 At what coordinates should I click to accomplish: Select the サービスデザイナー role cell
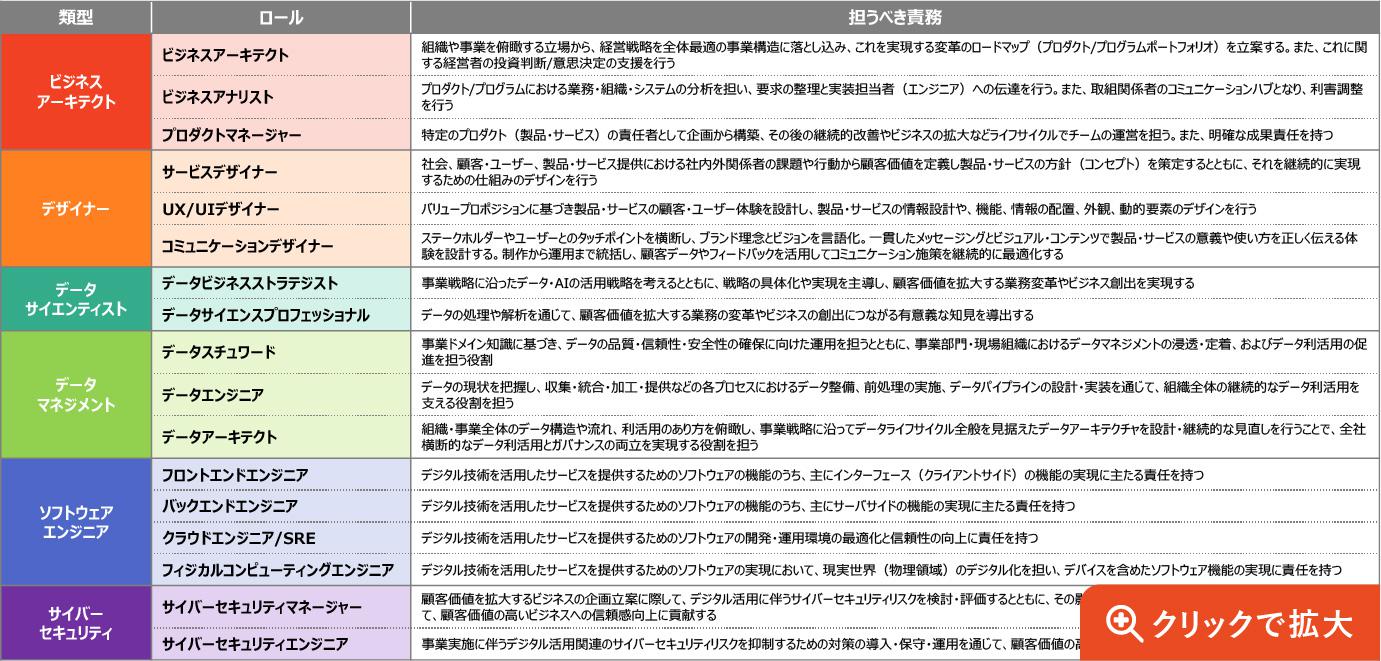point(280,172)
